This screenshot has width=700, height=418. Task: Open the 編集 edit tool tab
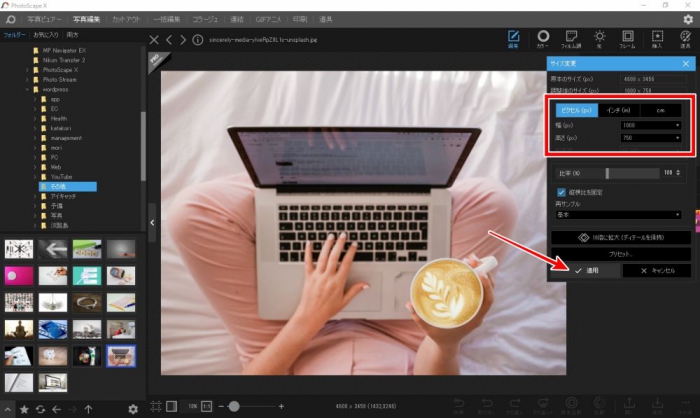tap(513, 39)
